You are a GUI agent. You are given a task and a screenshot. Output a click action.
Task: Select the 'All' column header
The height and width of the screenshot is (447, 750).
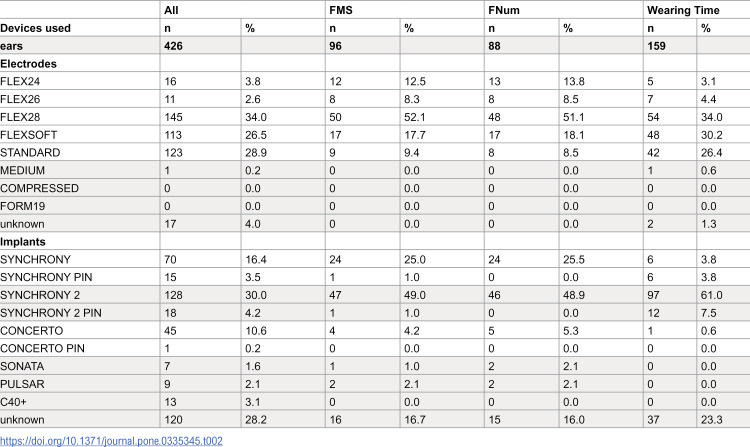(x=171, y=10)
